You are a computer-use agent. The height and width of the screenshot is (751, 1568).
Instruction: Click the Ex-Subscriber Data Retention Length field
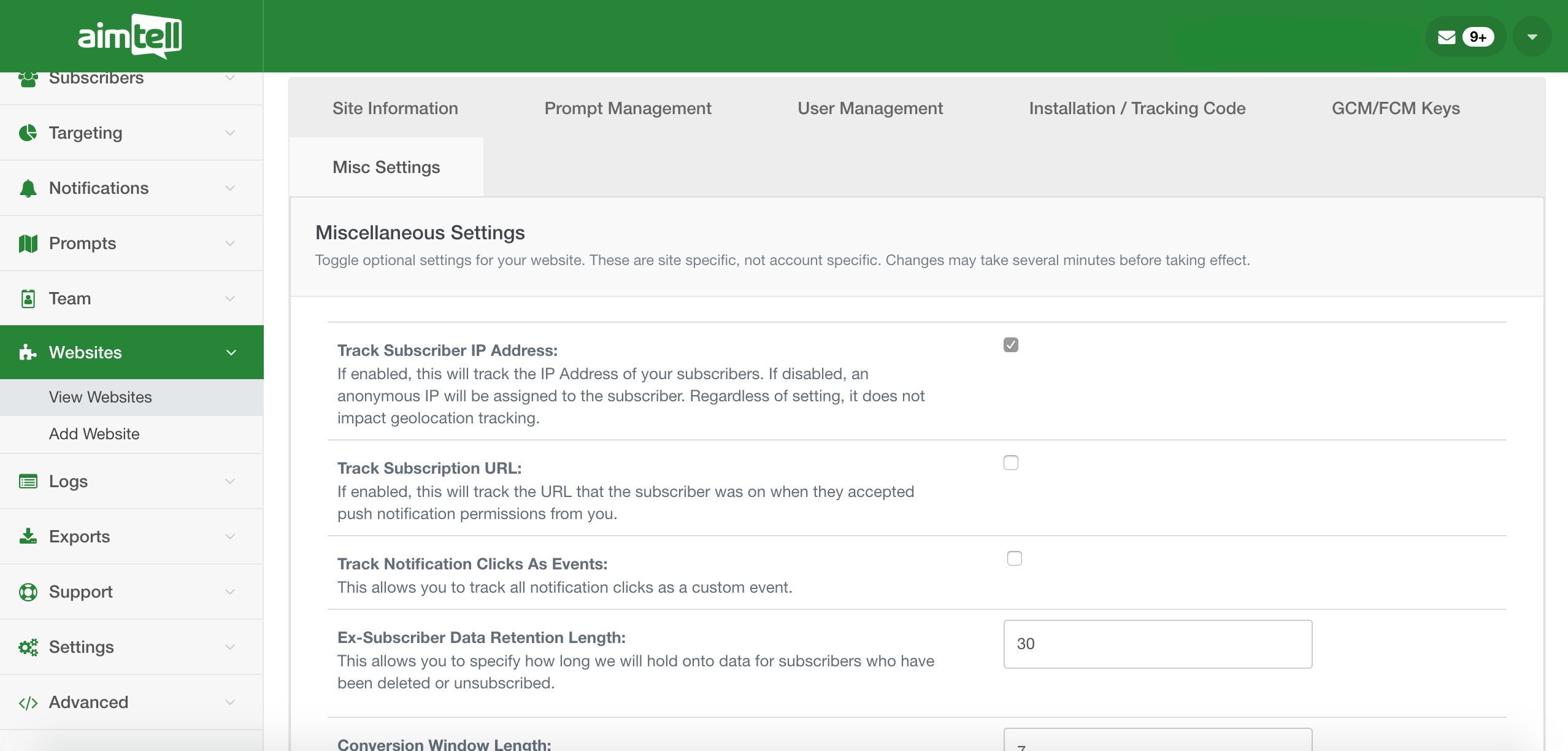pos(1157,644)
